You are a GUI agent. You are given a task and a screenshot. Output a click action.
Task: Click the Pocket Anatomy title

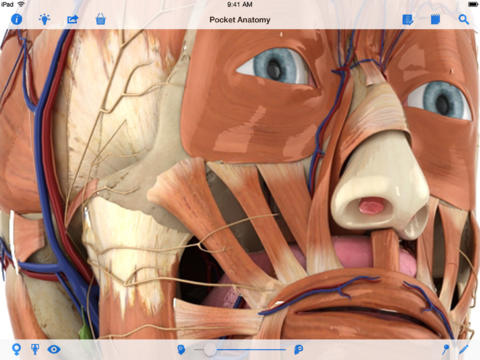(x=240, y=20)
